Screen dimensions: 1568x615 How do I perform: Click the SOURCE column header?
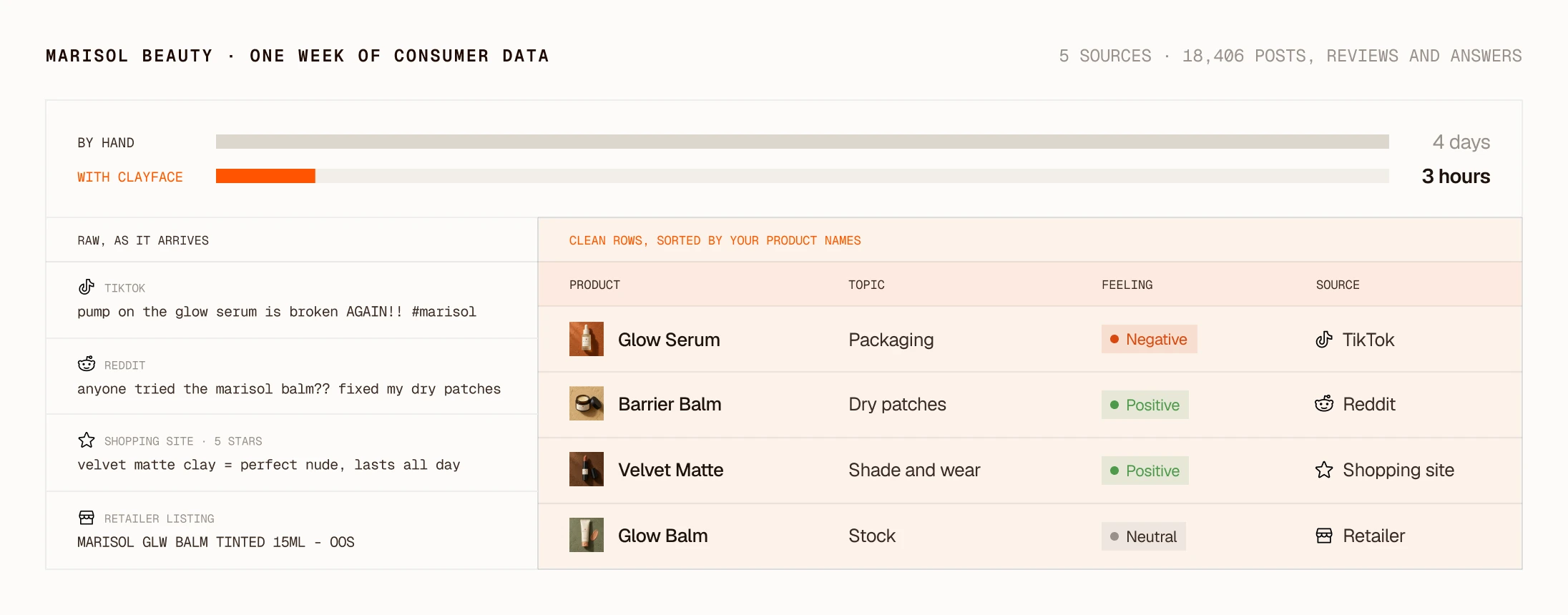[1338, 285]
